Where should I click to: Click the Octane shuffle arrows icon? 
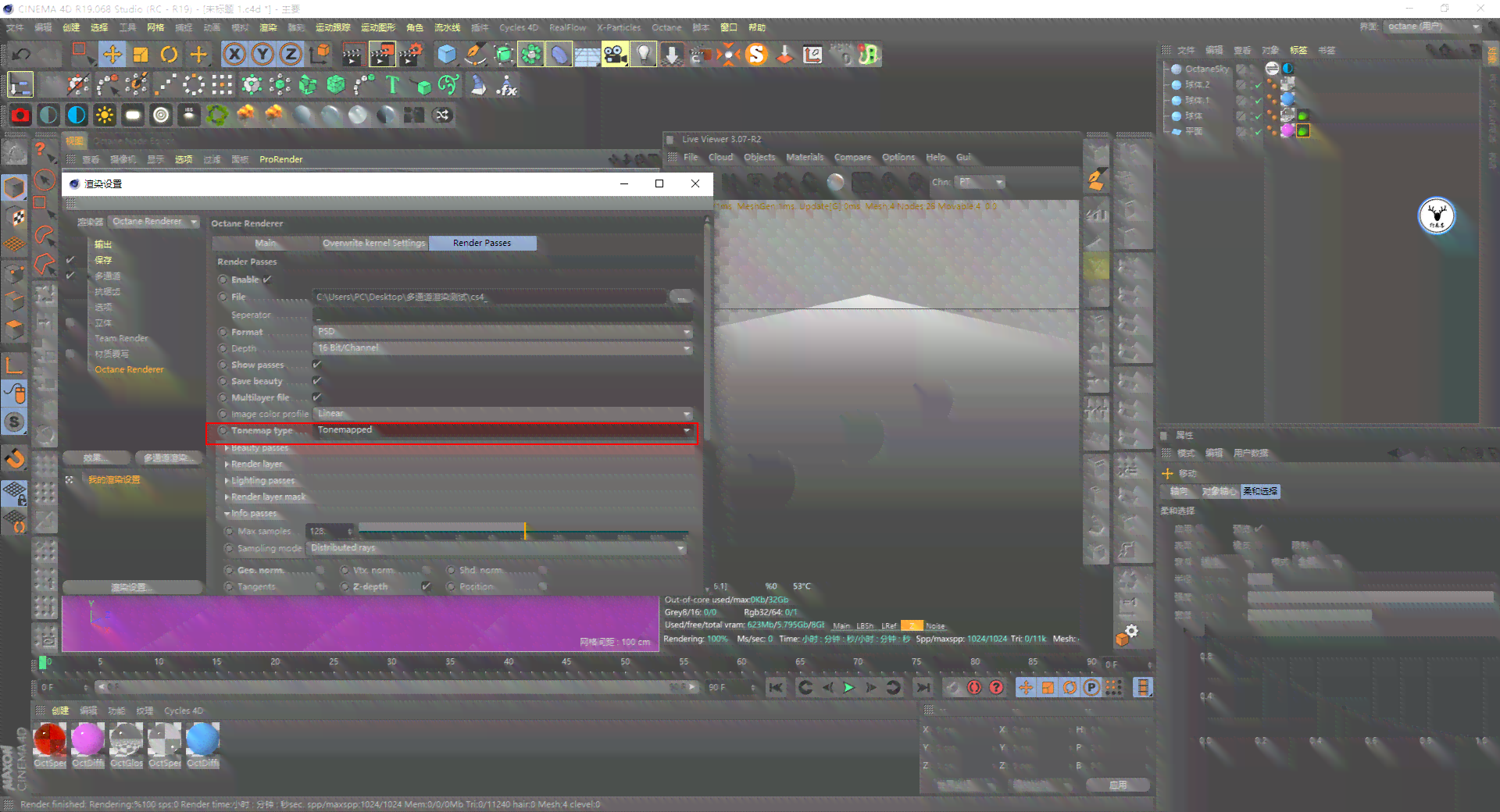[443, 116]
